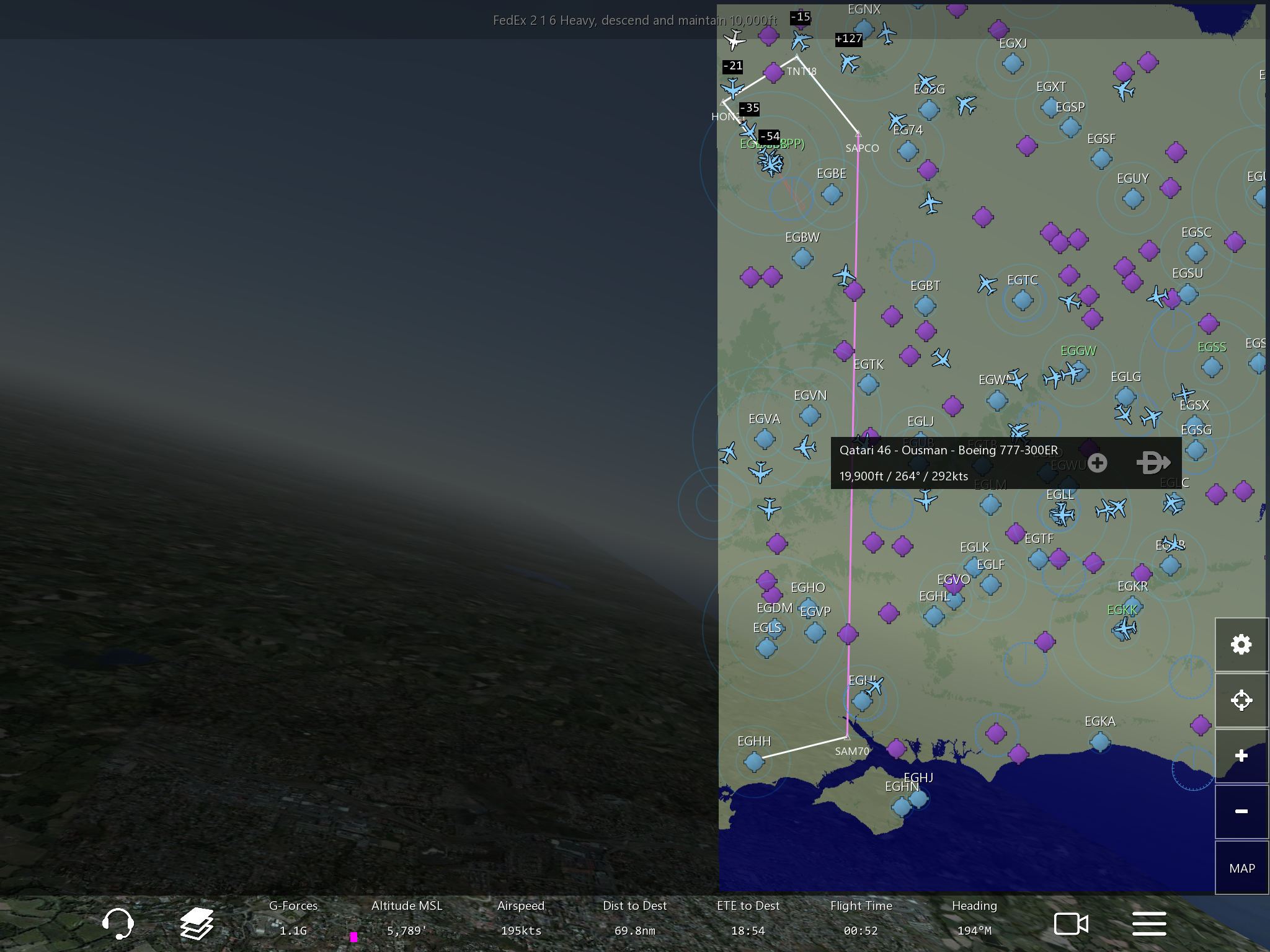
Task: Open map settings gear
Action: pos(1241,645)
